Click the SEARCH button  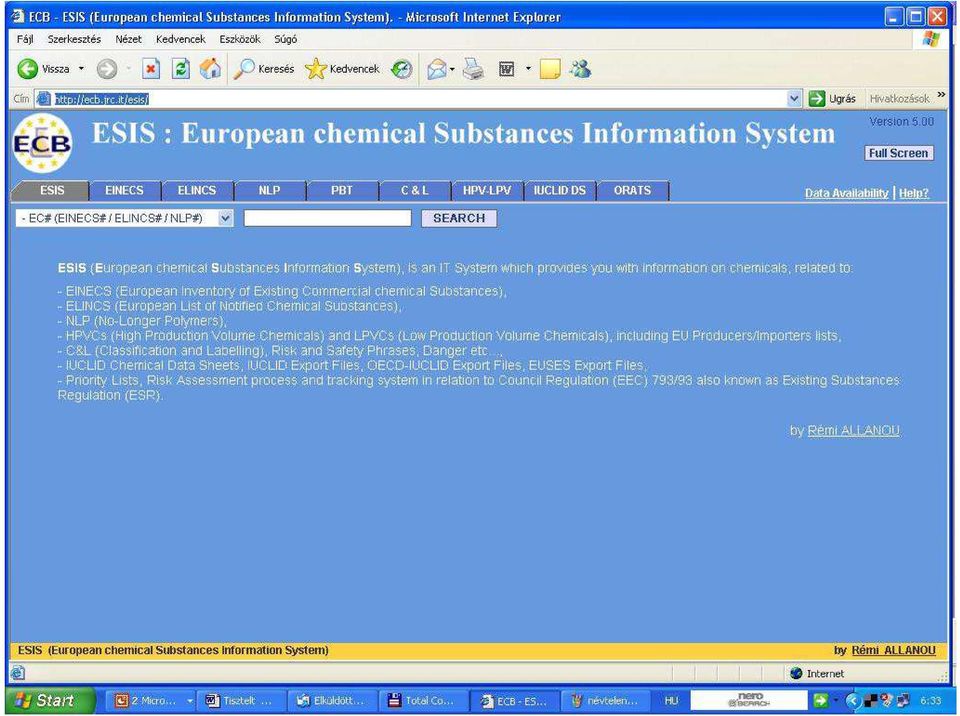point(459,218)
